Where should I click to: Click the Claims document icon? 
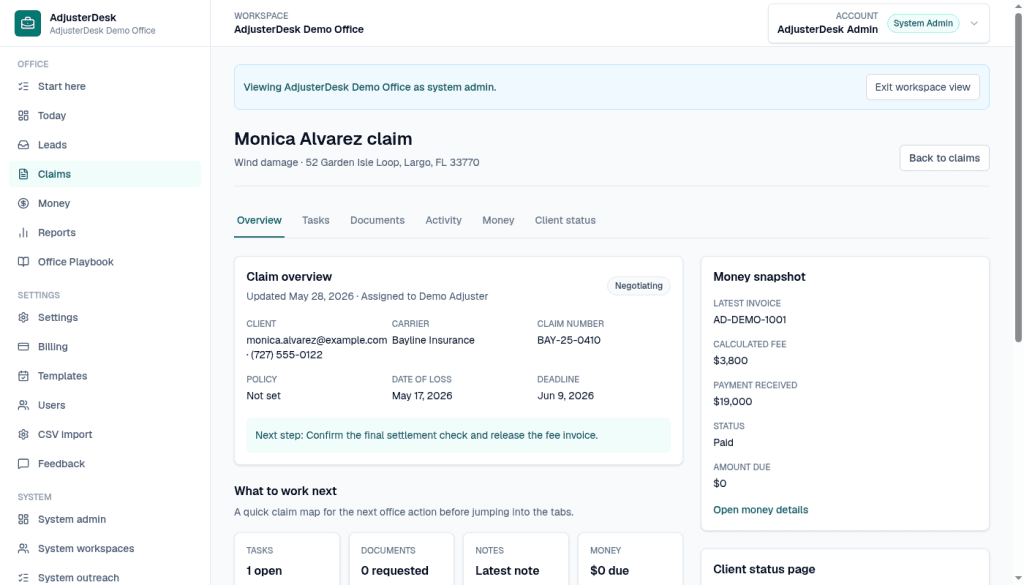pyautogui.click(x=24, y=174)
